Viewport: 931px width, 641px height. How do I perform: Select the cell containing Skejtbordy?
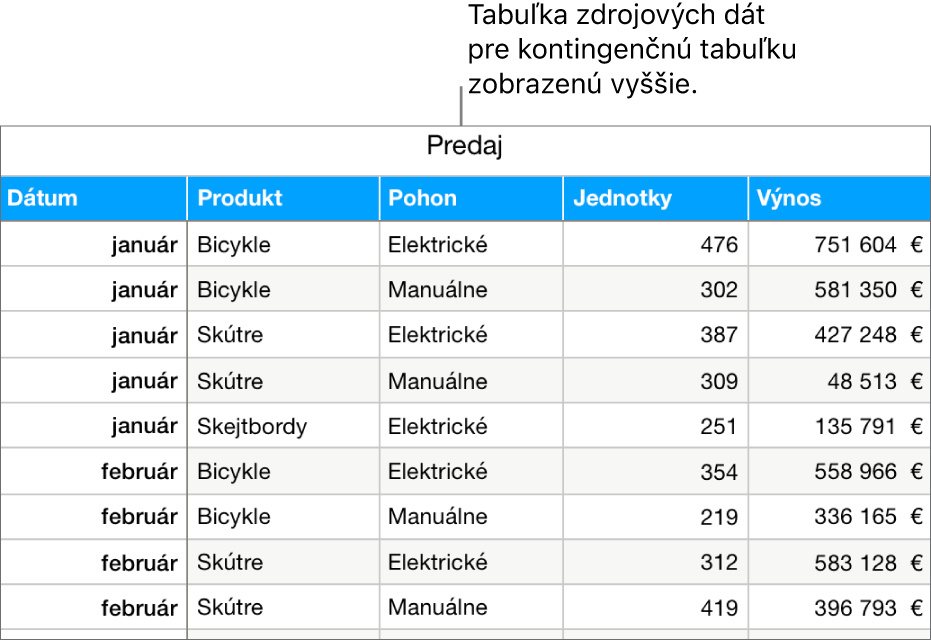click(253, 427)
